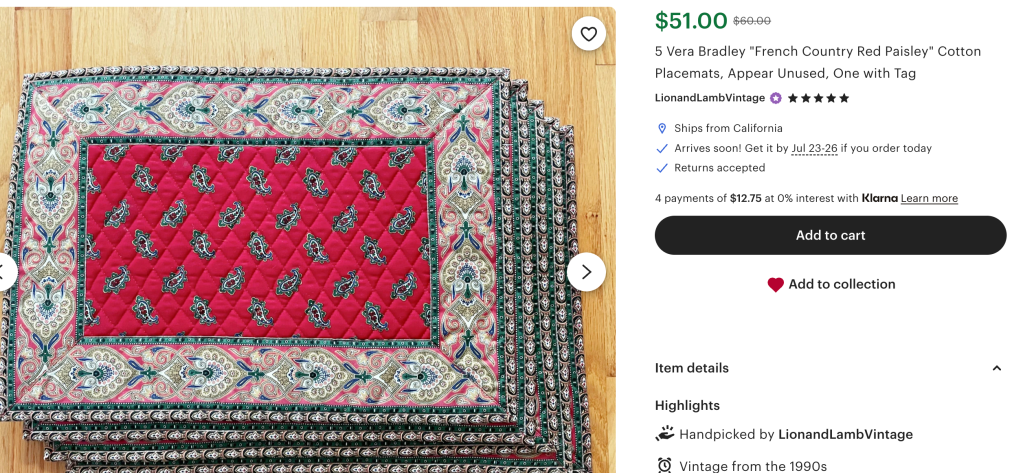This screenshot has height=473, width=1023.
Task: Click the checkmark beside Arrives soon
Action: click(x=662, y=148)
